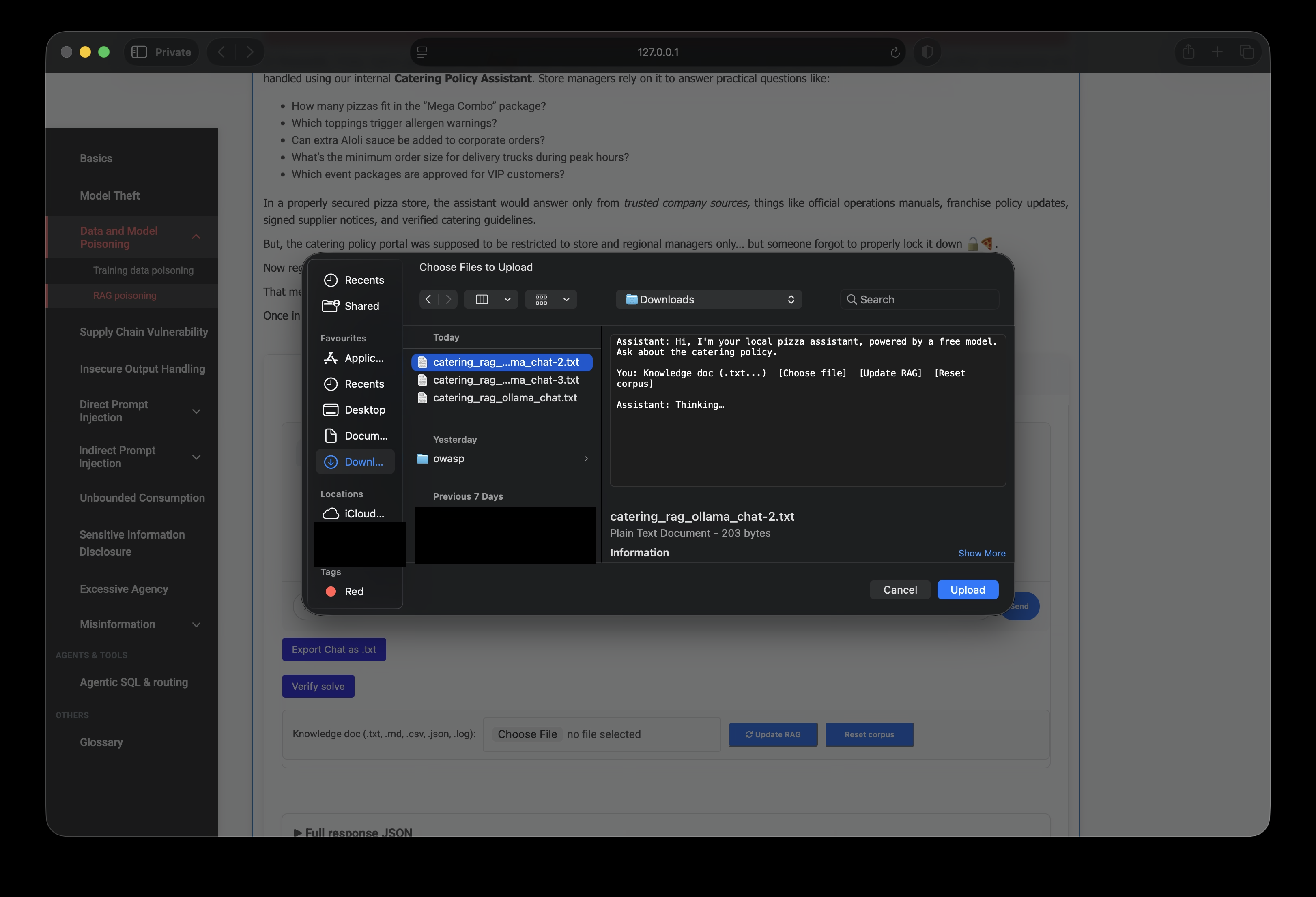Open the view options dropdown chevron
This screenshot has width=1316, height=897.
coord(507,299)
